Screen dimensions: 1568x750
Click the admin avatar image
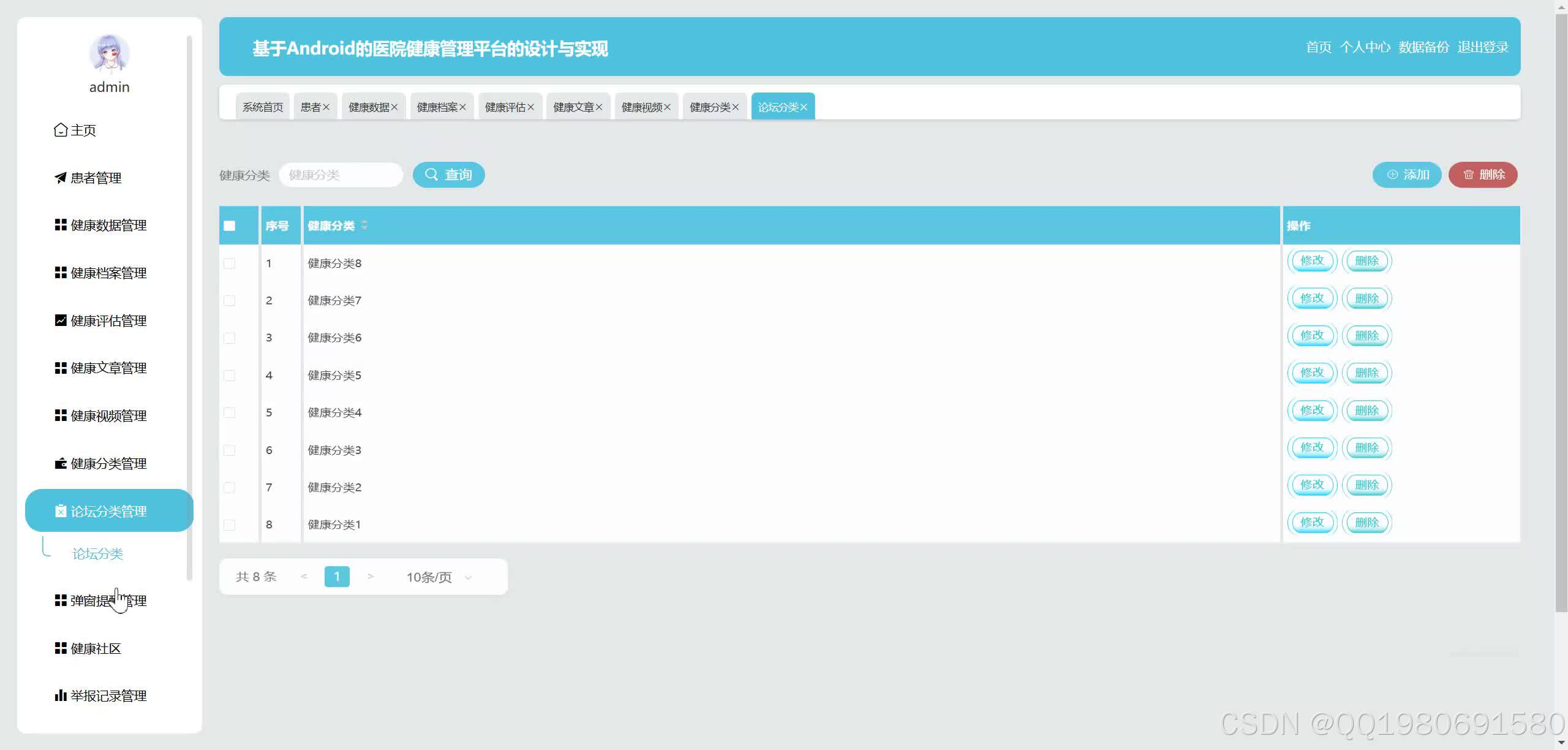tap(109, 53)
